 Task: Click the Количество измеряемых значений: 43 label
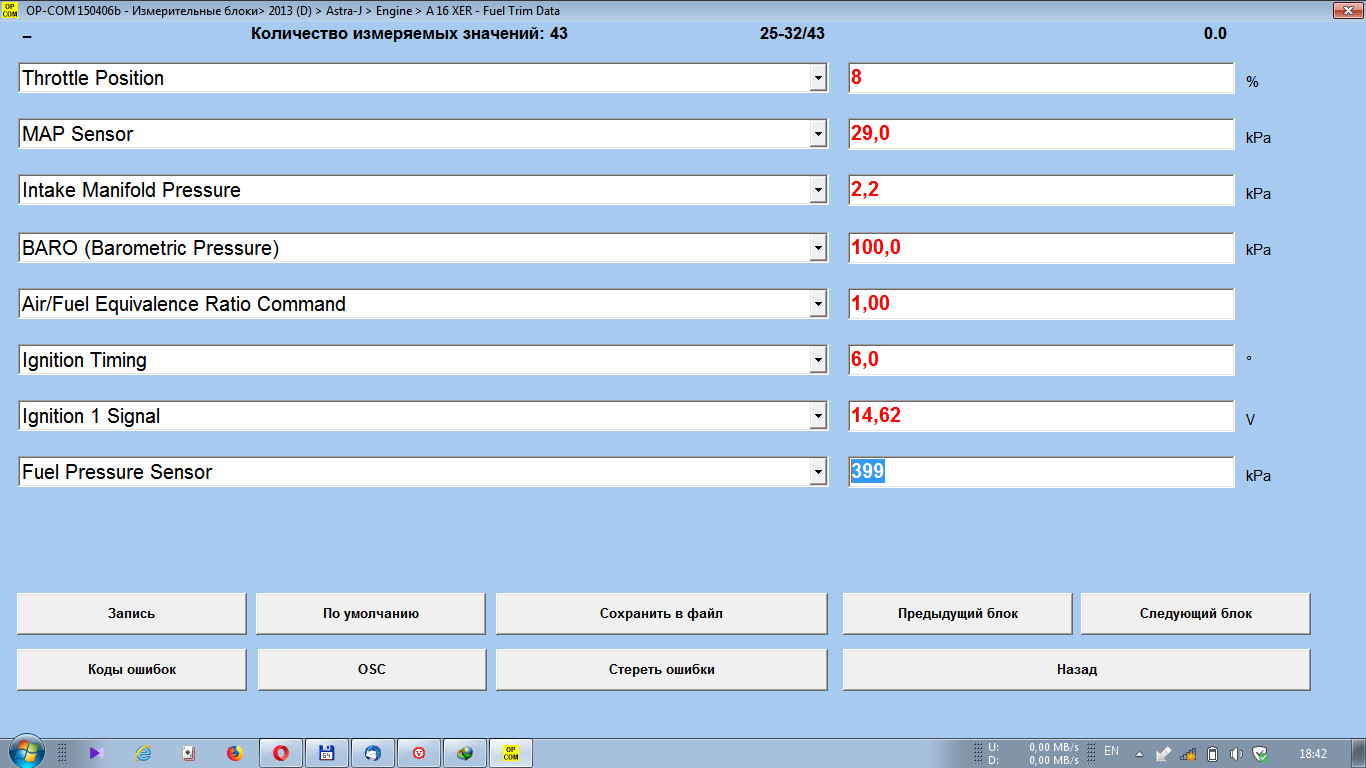pos(409,33)
